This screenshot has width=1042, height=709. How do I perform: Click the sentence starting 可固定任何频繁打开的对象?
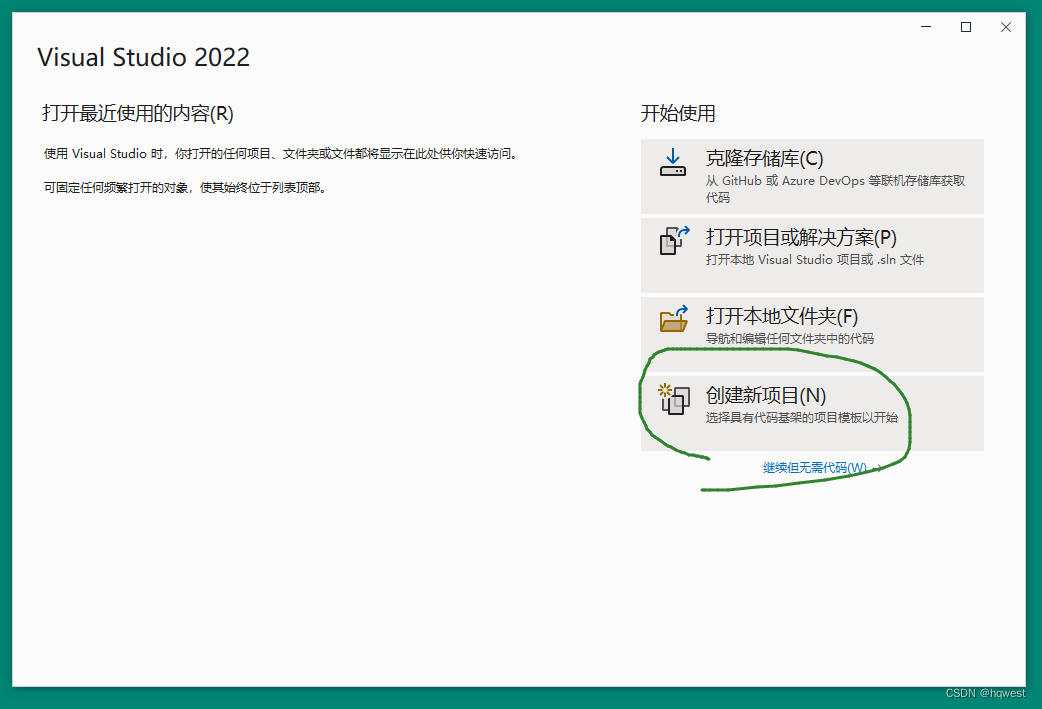point(185,187)
